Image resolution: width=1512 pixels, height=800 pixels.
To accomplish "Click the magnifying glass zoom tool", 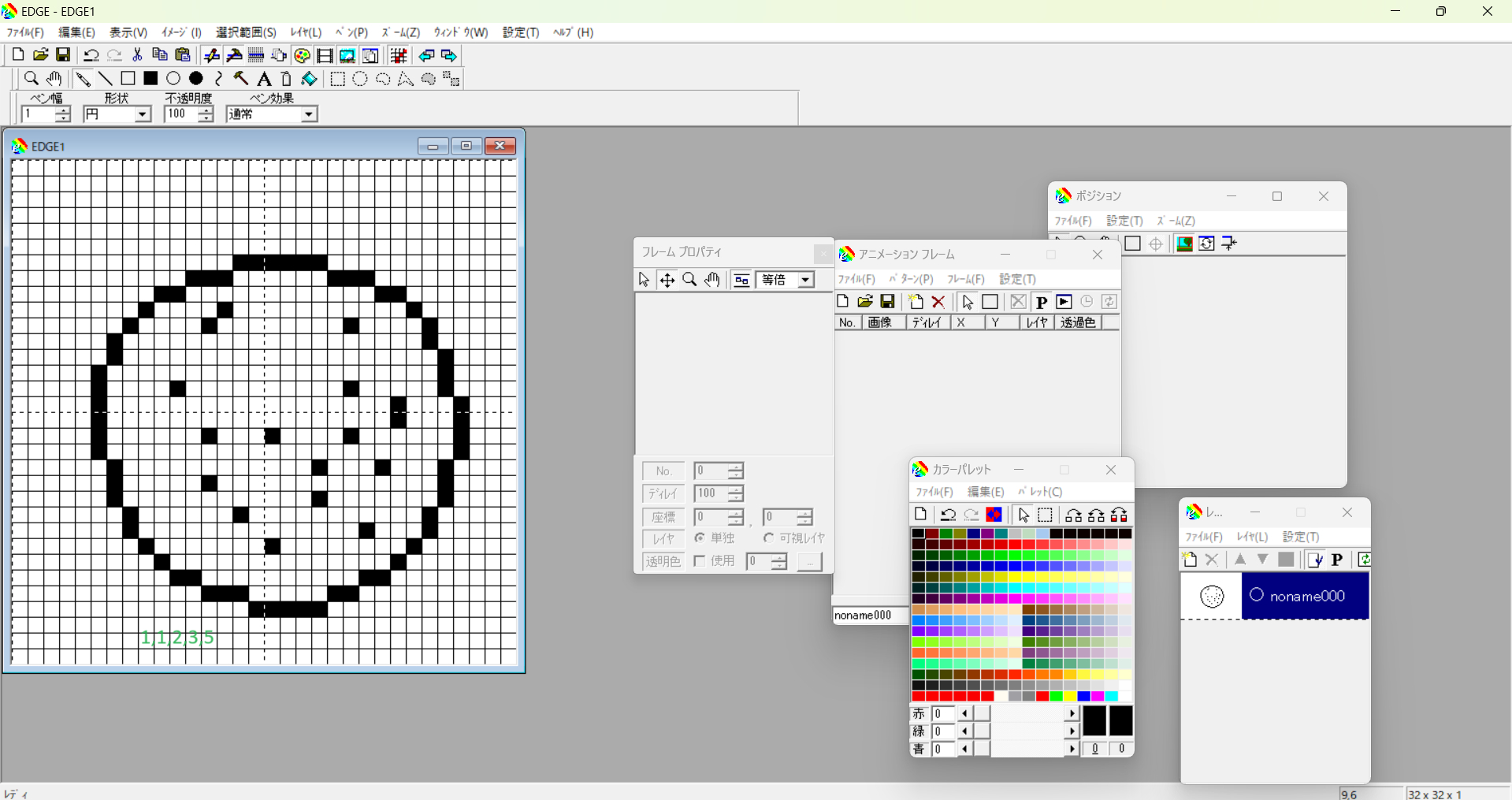I will coord(31,79).
